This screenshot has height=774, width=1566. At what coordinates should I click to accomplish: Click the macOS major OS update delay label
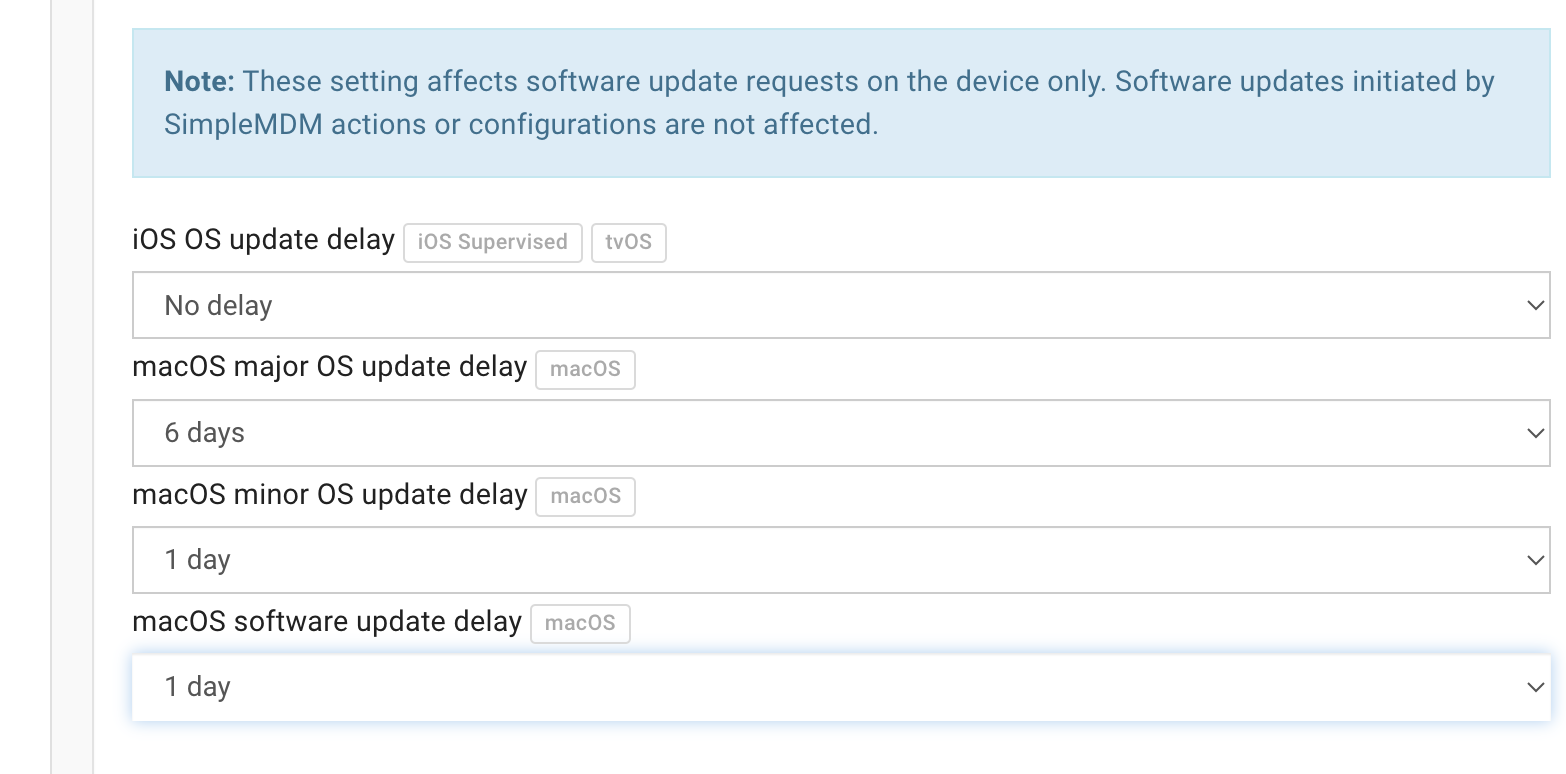point(329,367)
